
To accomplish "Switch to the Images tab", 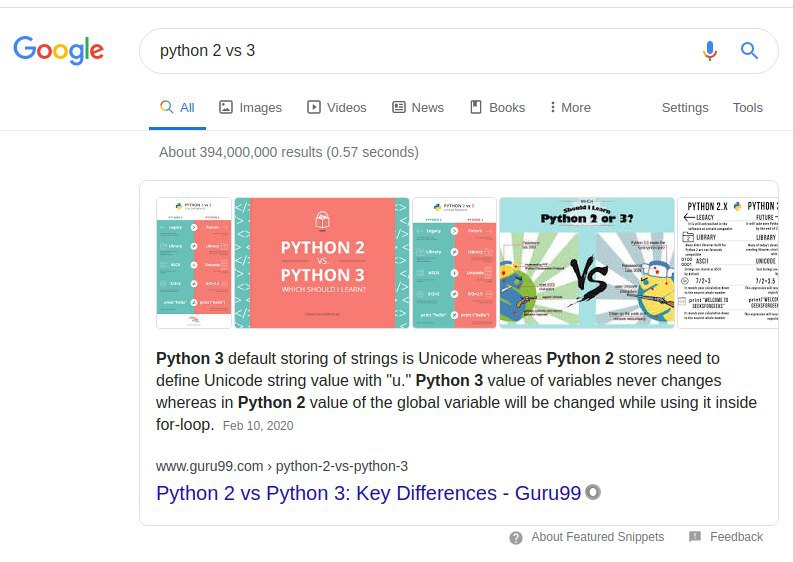I will (x=250, y=107).
